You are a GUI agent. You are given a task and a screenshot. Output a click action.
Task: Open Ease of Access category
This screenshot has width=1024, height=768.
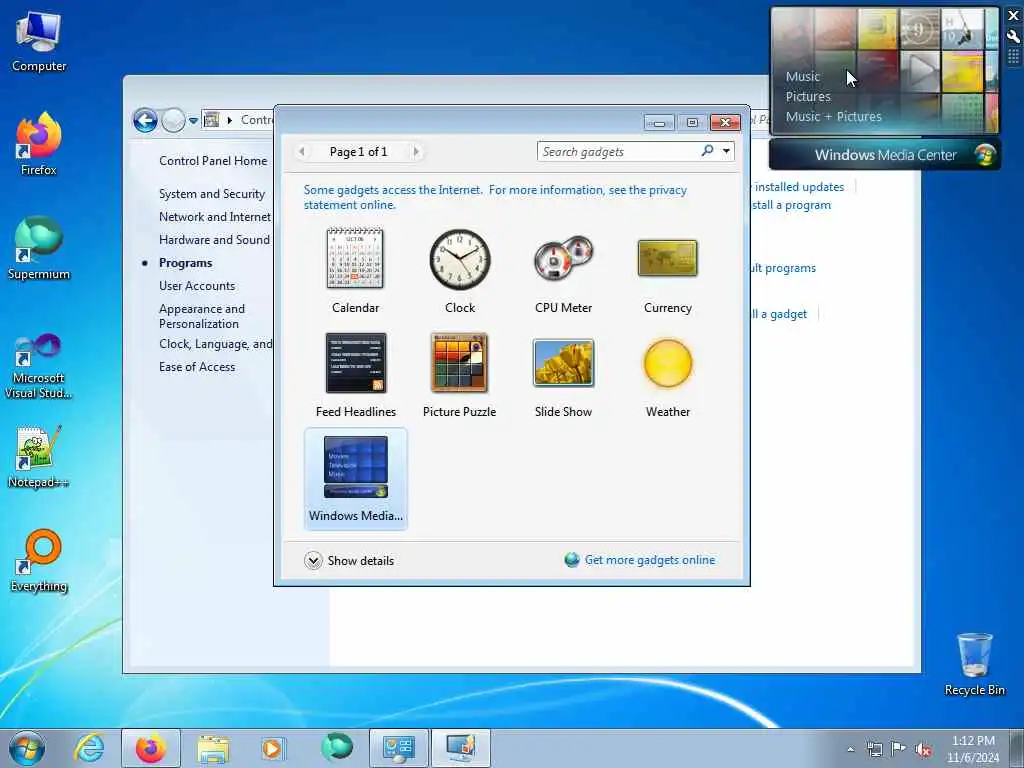point(197,367)
